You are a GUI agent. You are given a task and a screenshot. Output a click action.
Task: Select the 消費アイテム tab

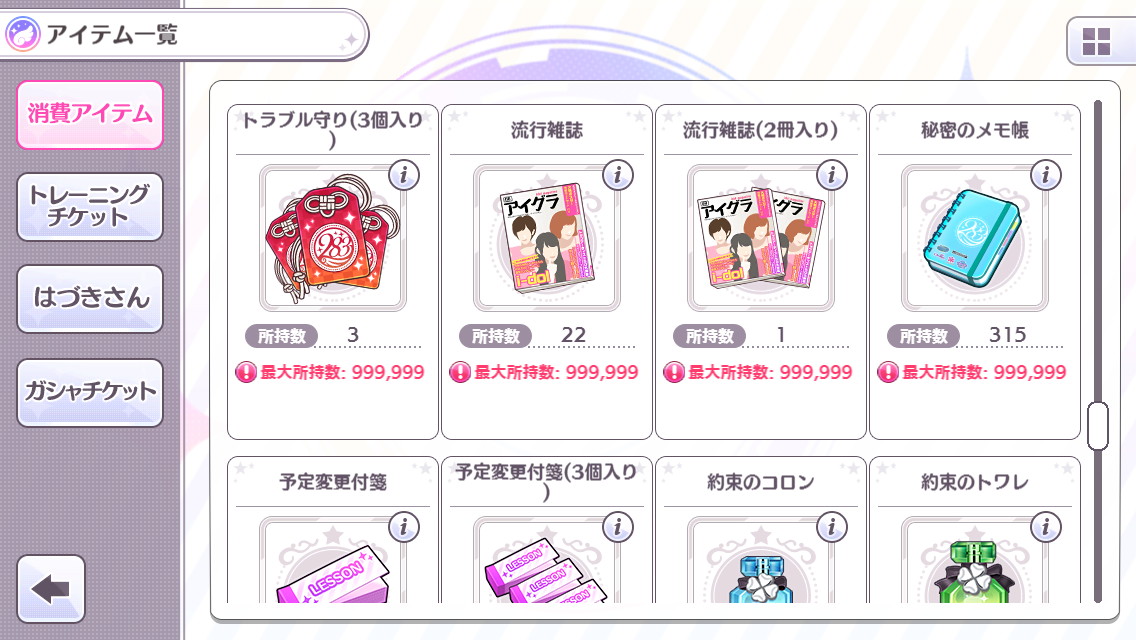[90, 115]
